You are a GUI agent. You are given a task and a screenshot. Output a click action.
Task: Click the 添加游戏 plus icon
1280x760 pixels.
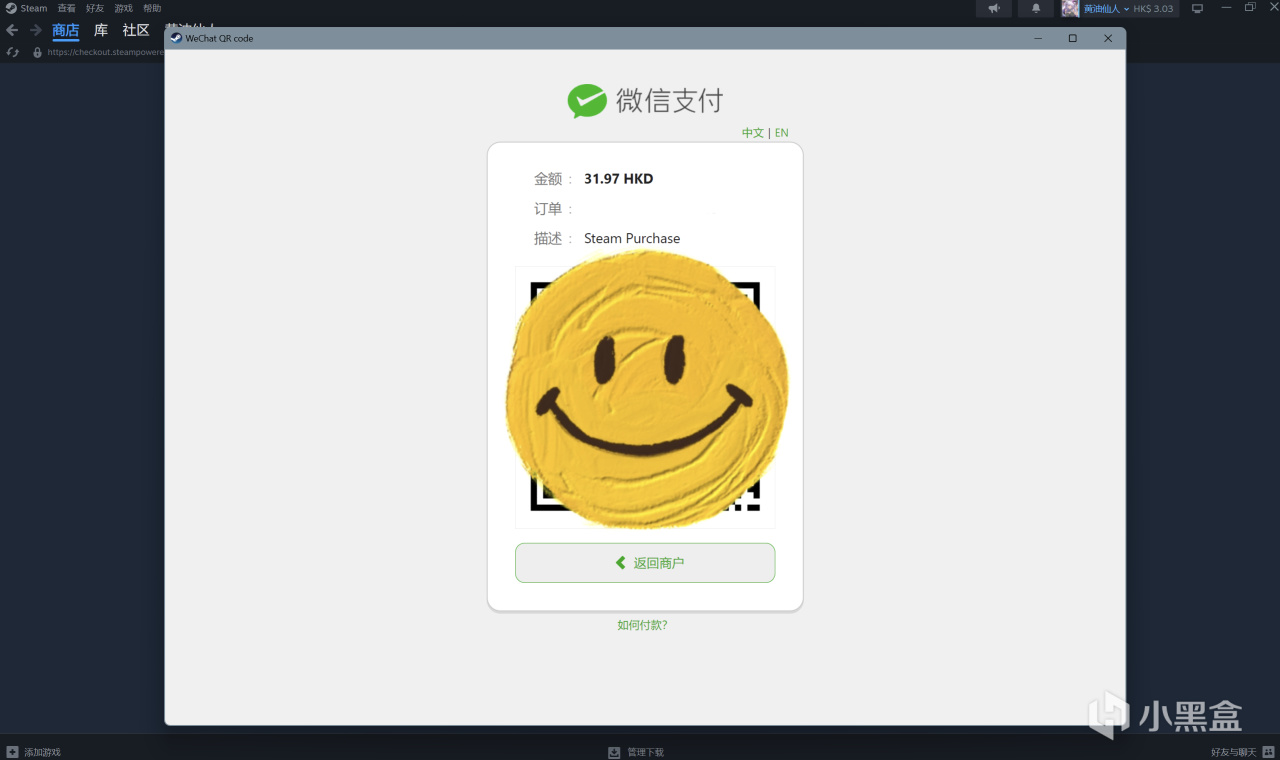point(12,752)
